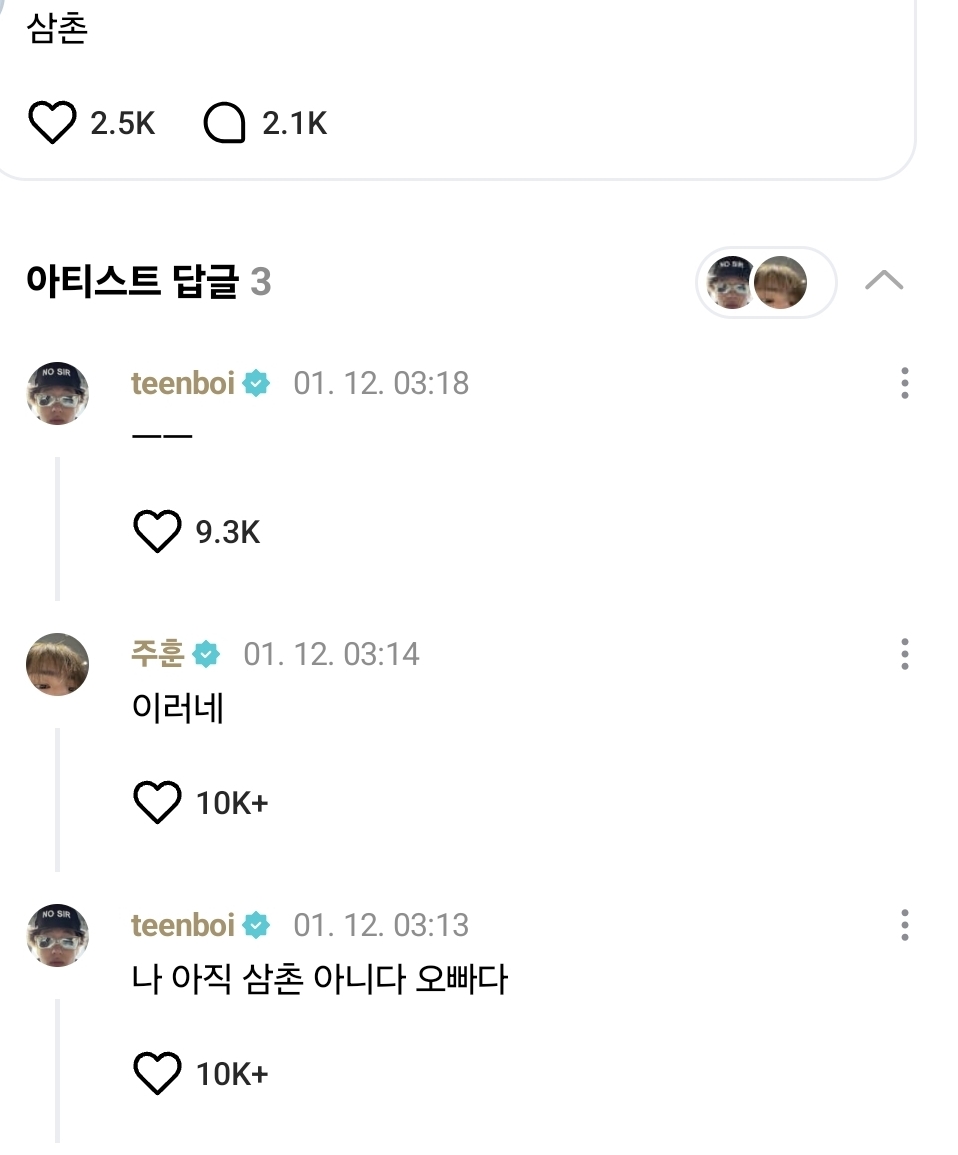
Task: Open 주훈's profile picture
Action: coord(57,665)
